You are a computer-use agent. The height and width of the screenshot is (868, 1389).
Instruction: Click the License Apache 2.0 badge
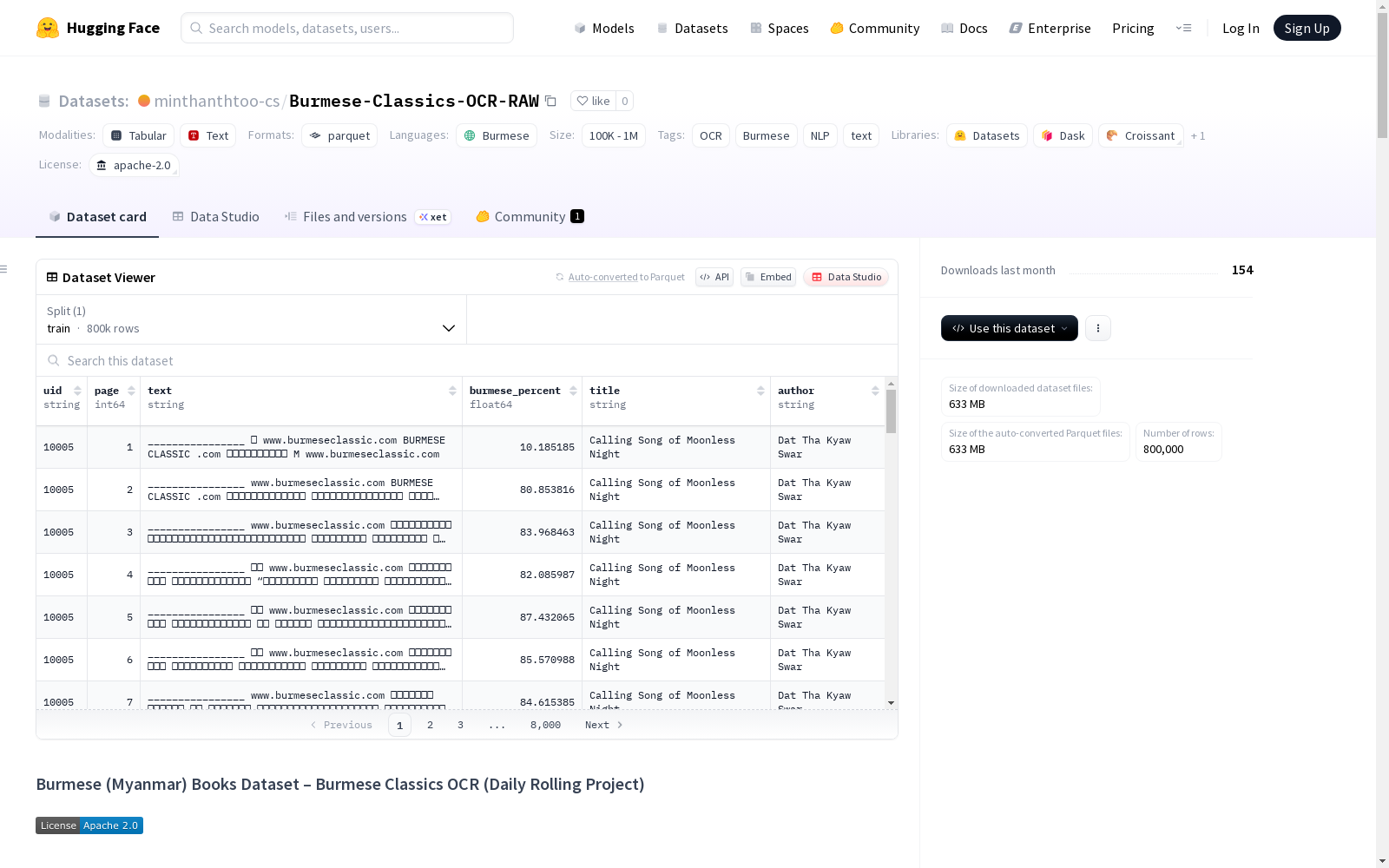[x=89, y=825]
